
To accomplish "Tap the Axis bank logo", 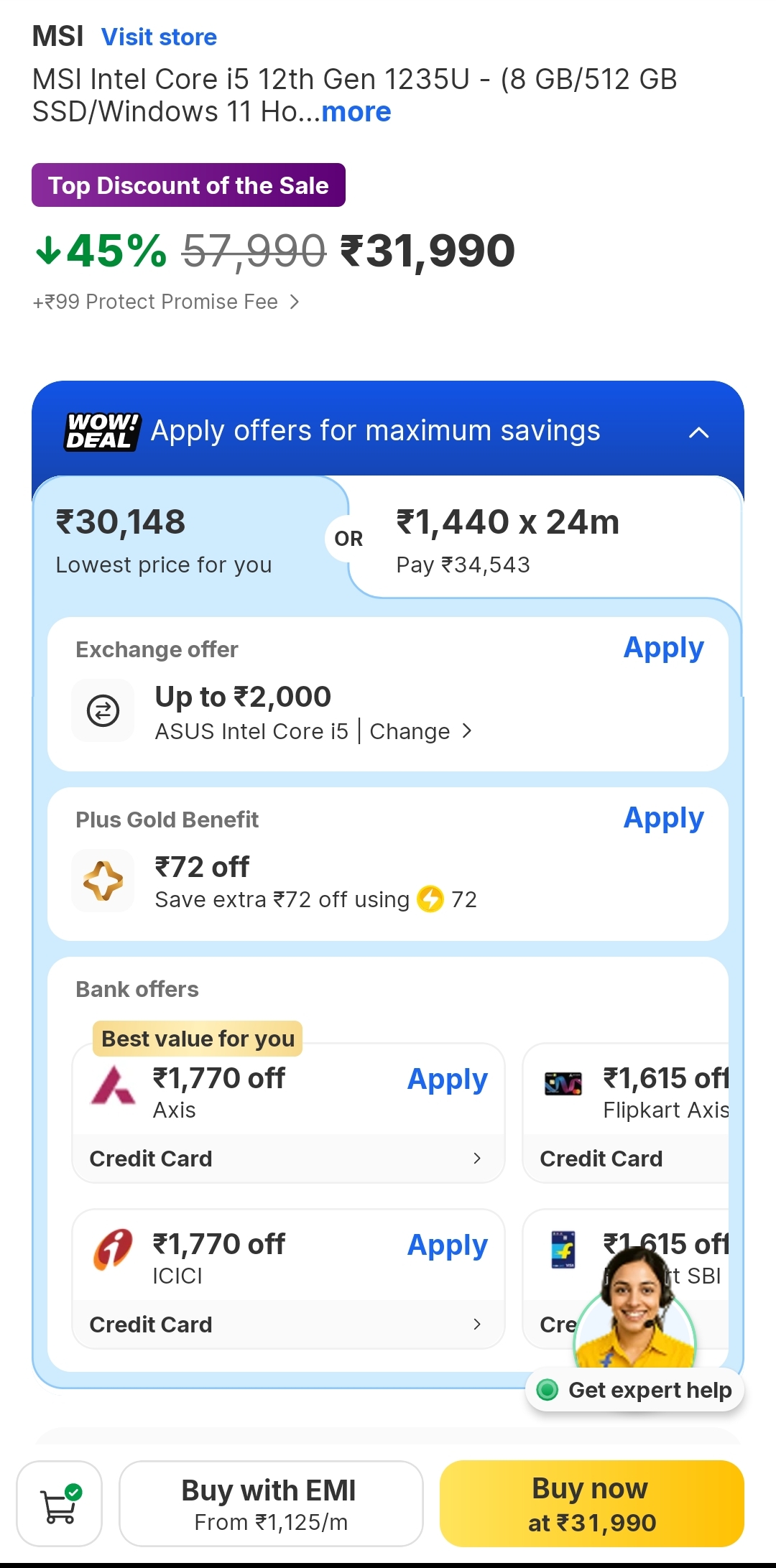I will tap(113, 1085).
